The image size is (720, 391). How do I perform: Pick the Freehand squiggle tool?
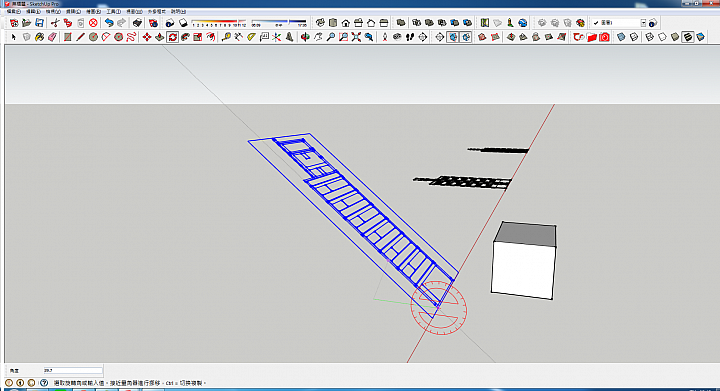click(x=131, y=37)
